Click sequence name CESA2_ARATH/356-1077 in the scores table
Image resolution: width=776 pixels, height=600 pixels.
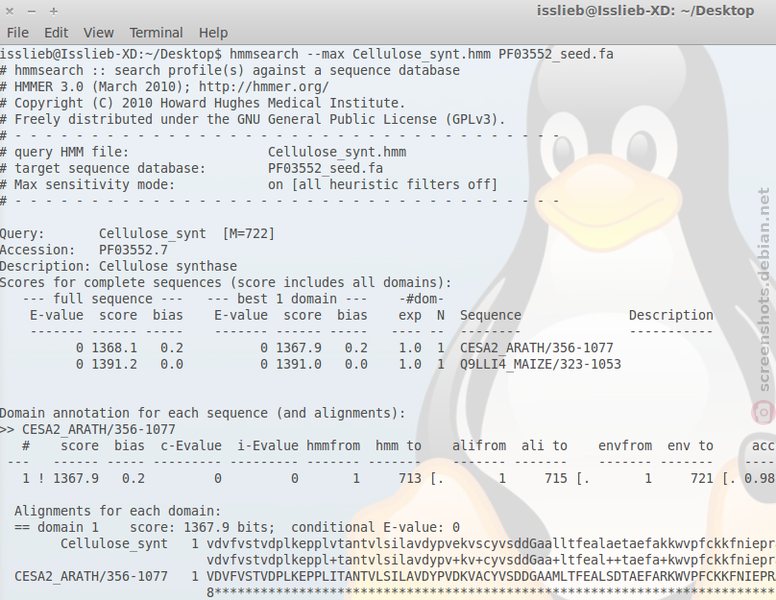536,348
